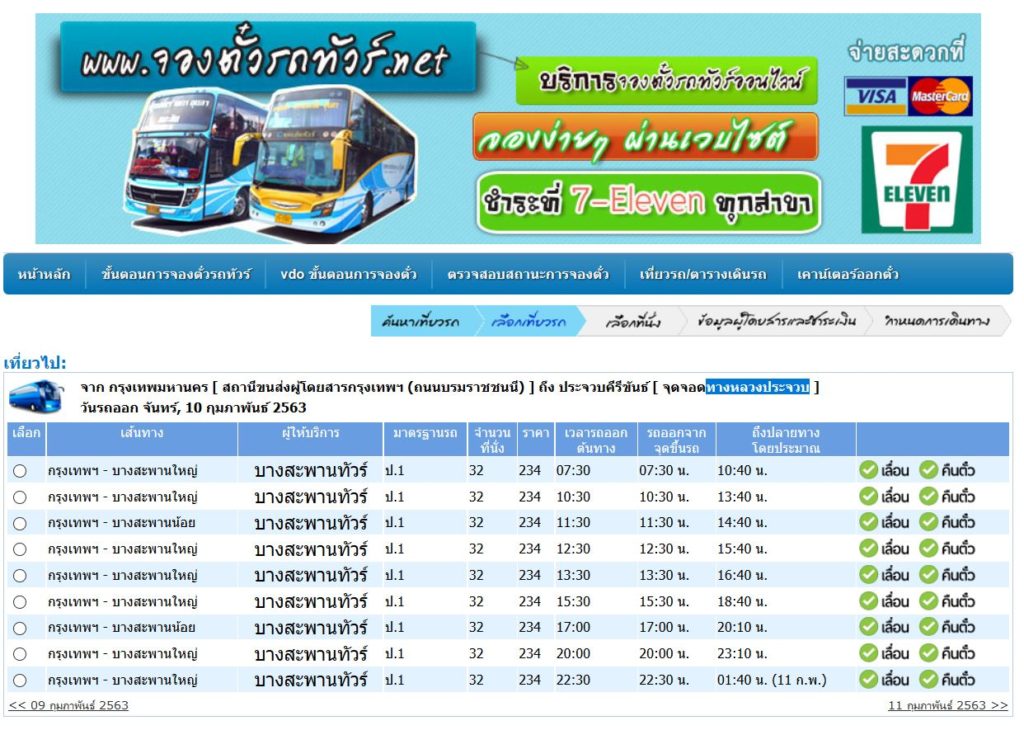Screen dimensions: 1024x730
Task: Click the blue bus icon beside the route header
Action: (35, 397)
